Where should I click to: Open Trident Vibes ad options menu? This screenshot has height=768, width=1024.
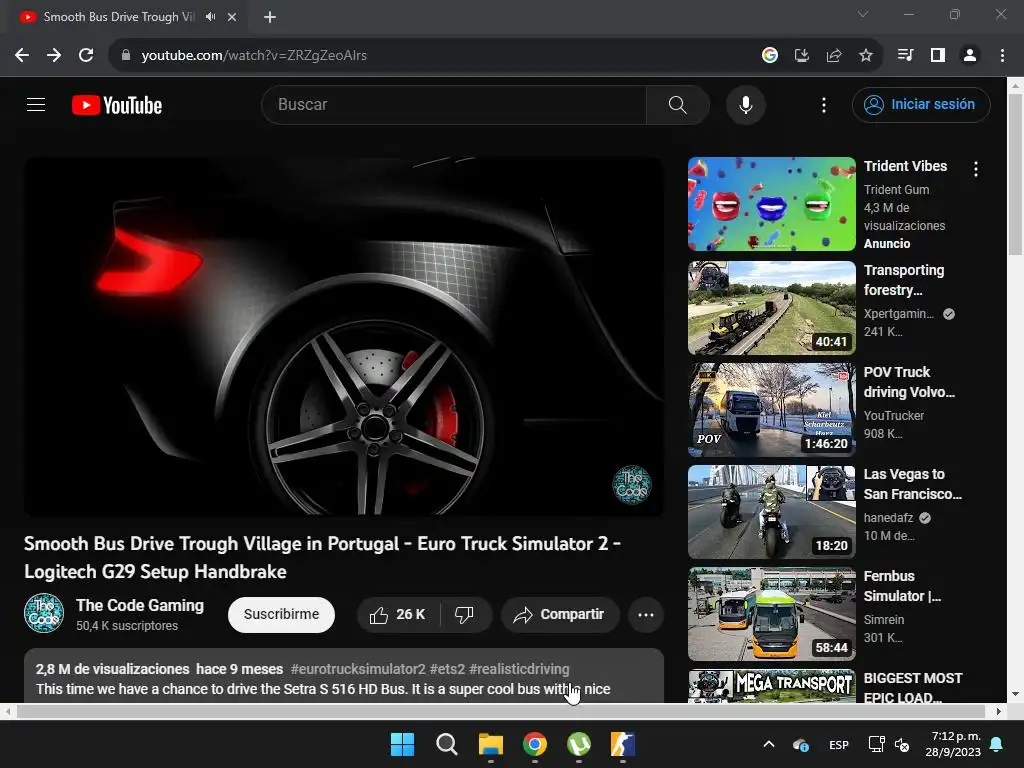pos(976,169)
